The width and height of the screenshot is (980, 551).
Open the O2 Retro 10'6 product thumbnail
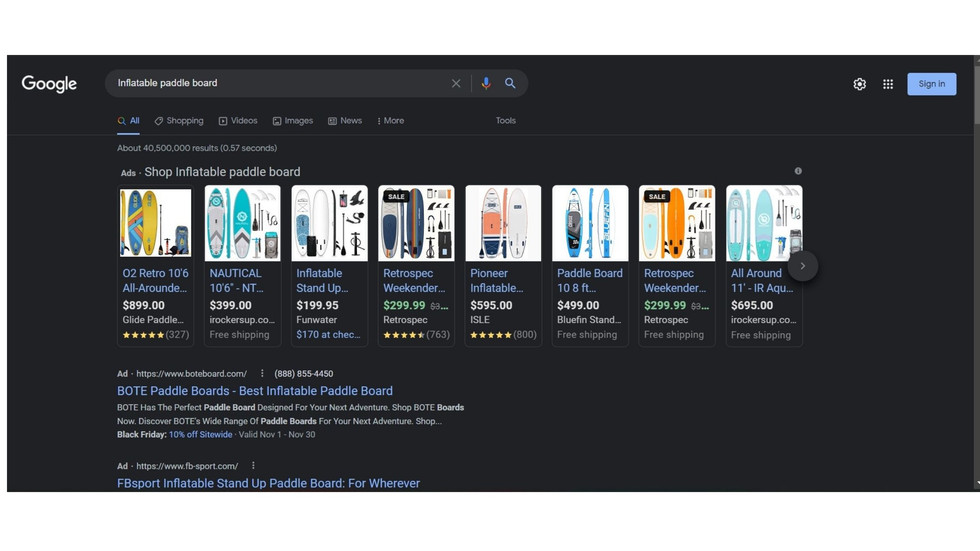coord(155,223)
